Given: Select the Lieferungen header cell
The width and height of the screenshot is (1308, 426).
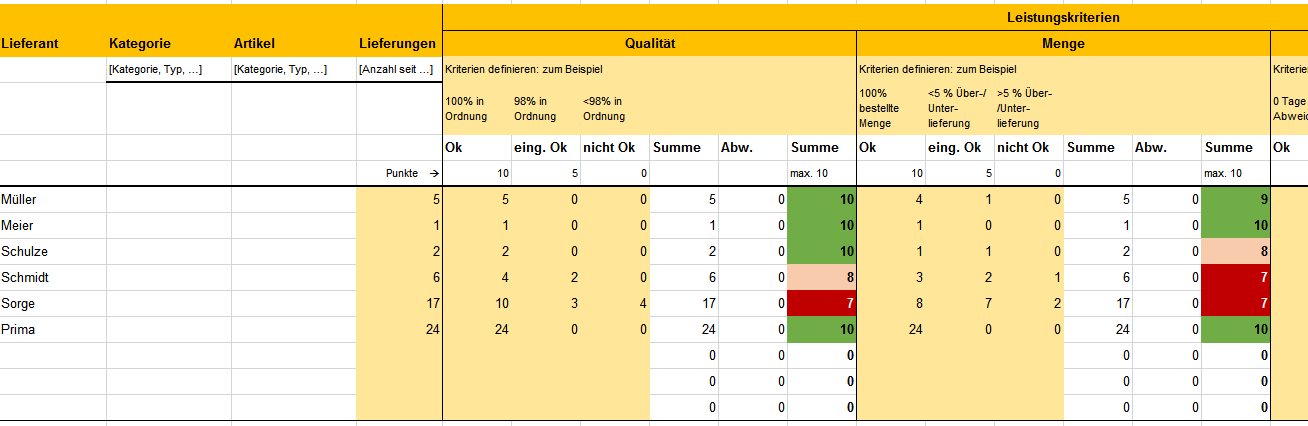Looking at the screenshot, I should 398,43.
